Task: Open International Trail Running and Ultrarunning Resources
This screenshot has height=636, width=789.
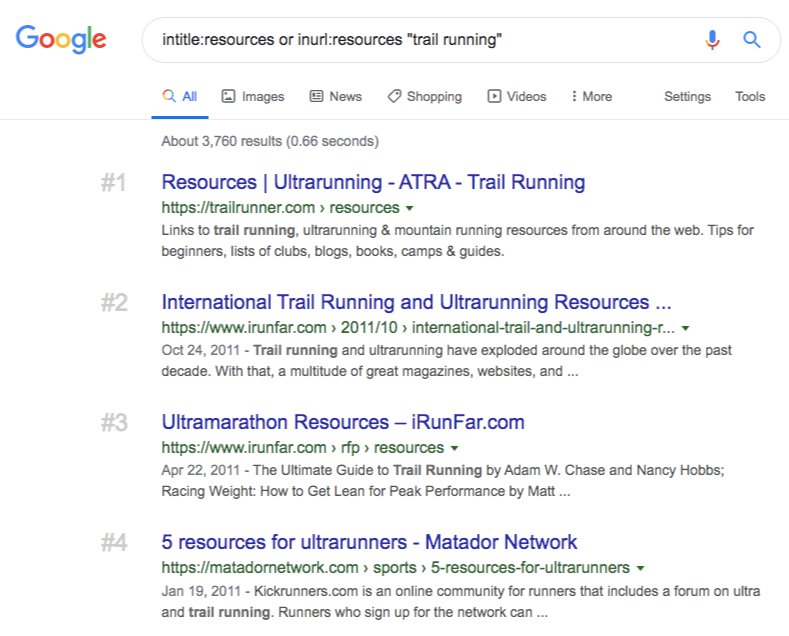Action: (416, 302)
